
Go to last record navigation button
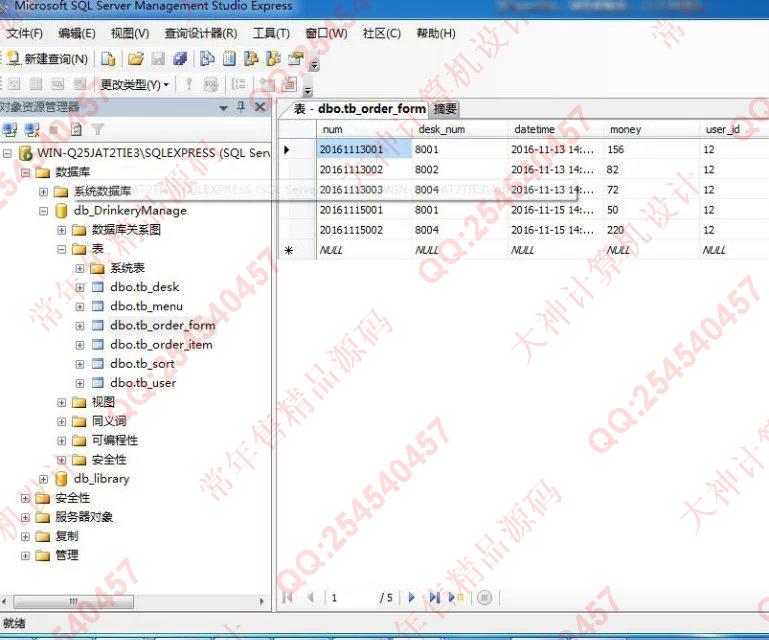click(x=434, y=597)
